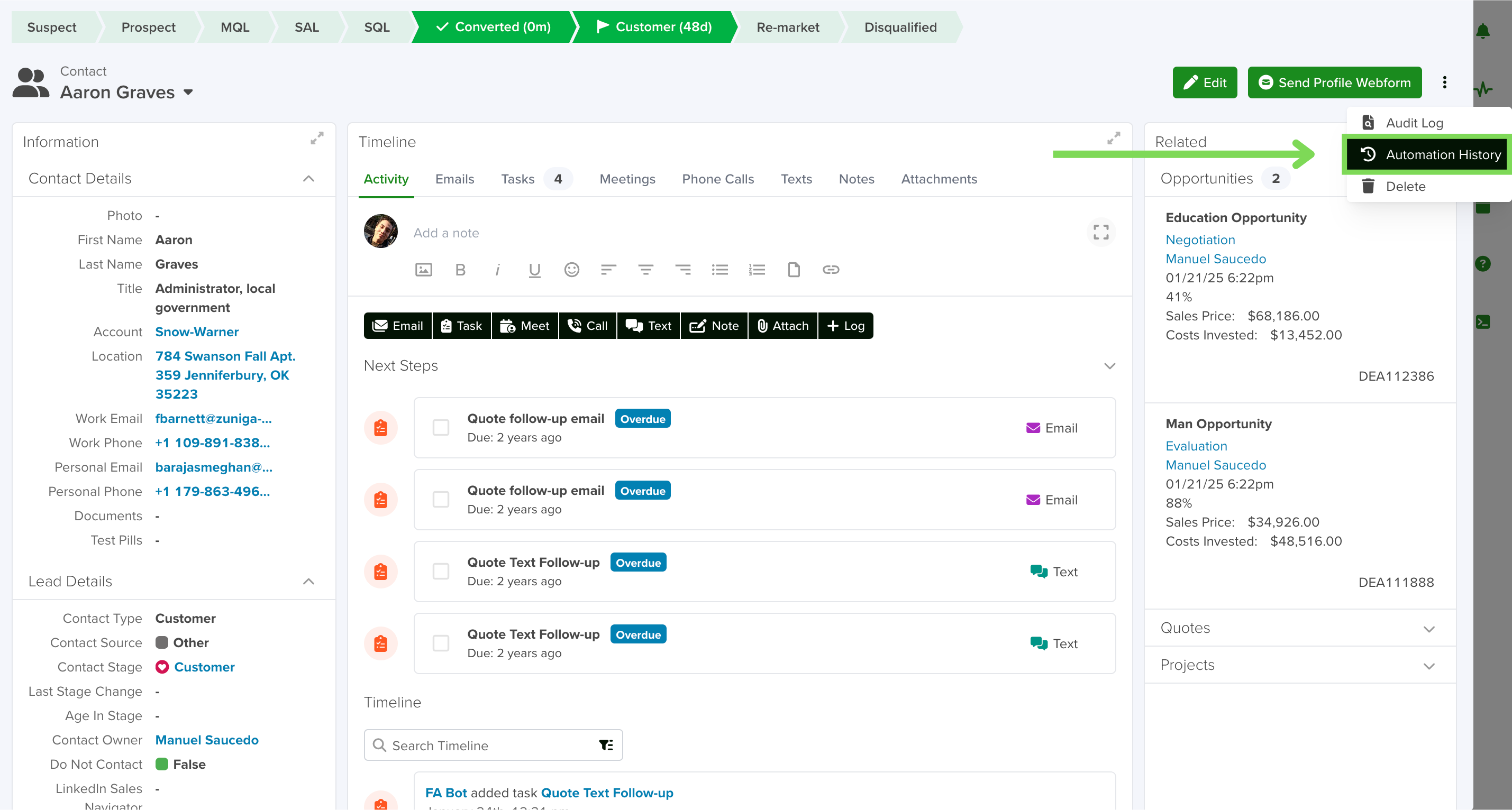
Task: Toggle bold formatting in note
Action: pyautogui.click(x=460, y=270)
